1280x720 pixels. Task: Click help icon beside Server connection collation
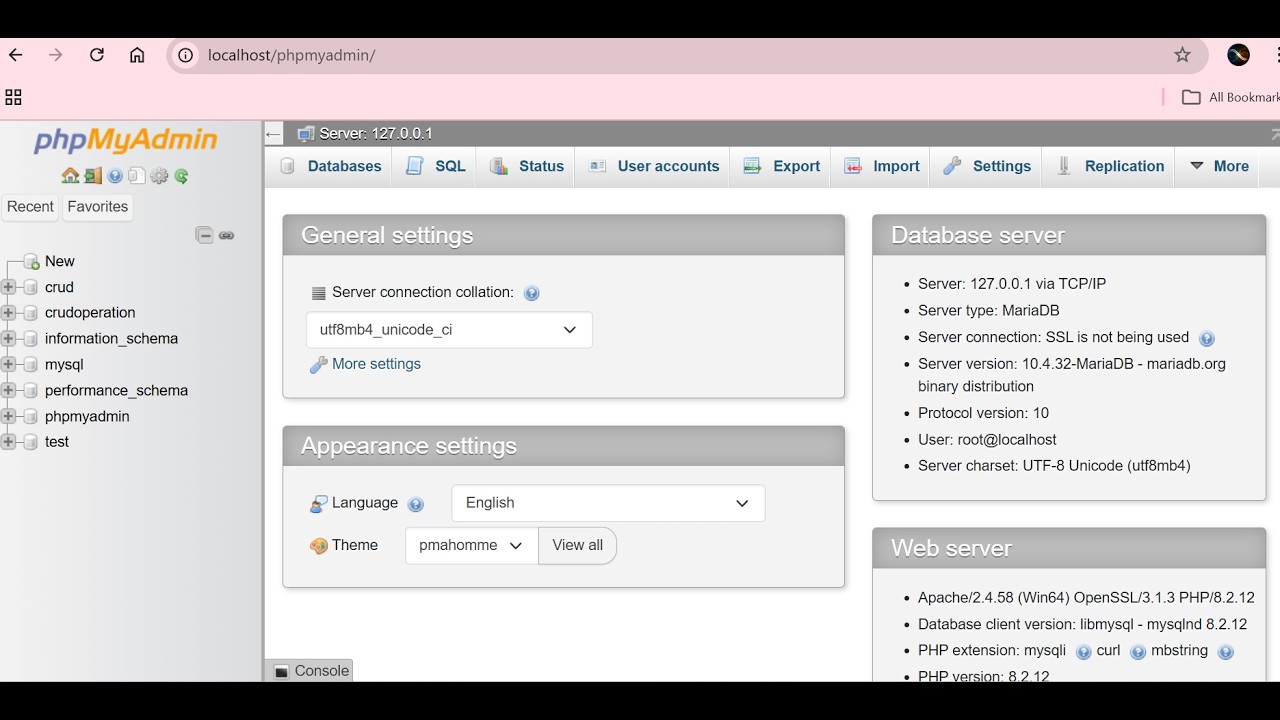click(532, 293)
